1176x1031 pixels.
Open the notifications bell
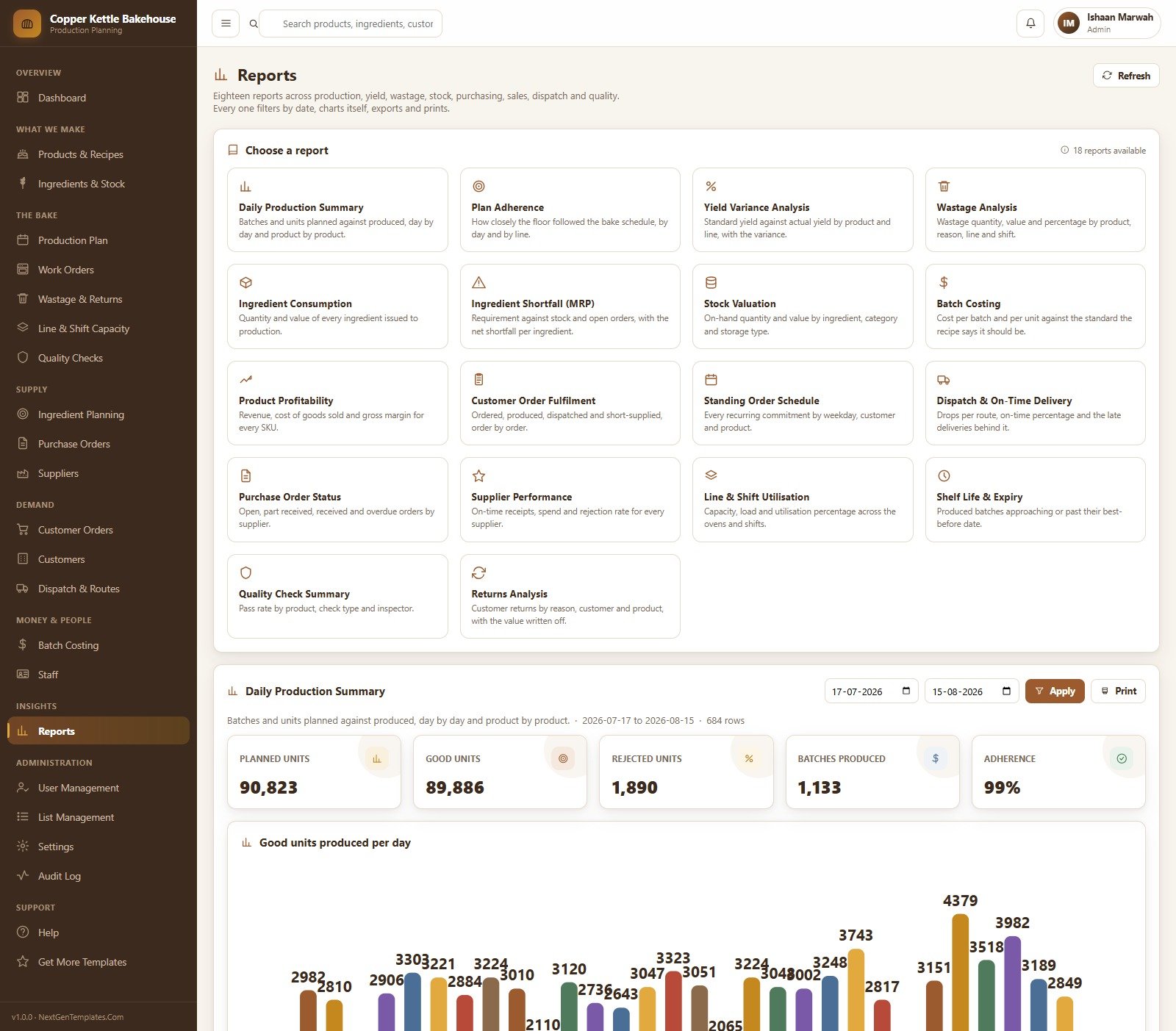tap(1030, 24)
